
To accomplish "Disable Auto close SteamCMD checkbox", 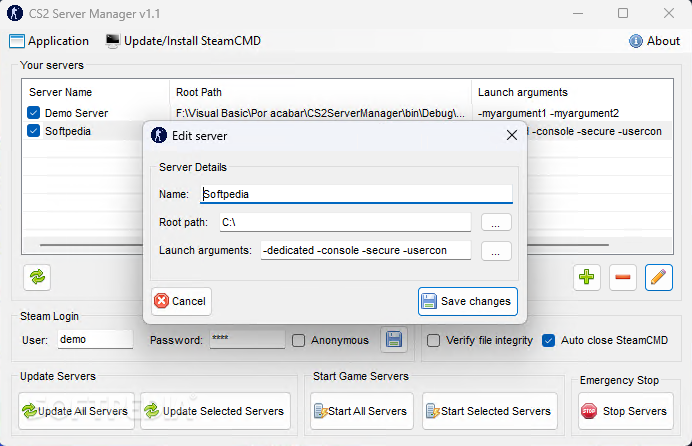I will pyautogui.click(x=549, y=341).
